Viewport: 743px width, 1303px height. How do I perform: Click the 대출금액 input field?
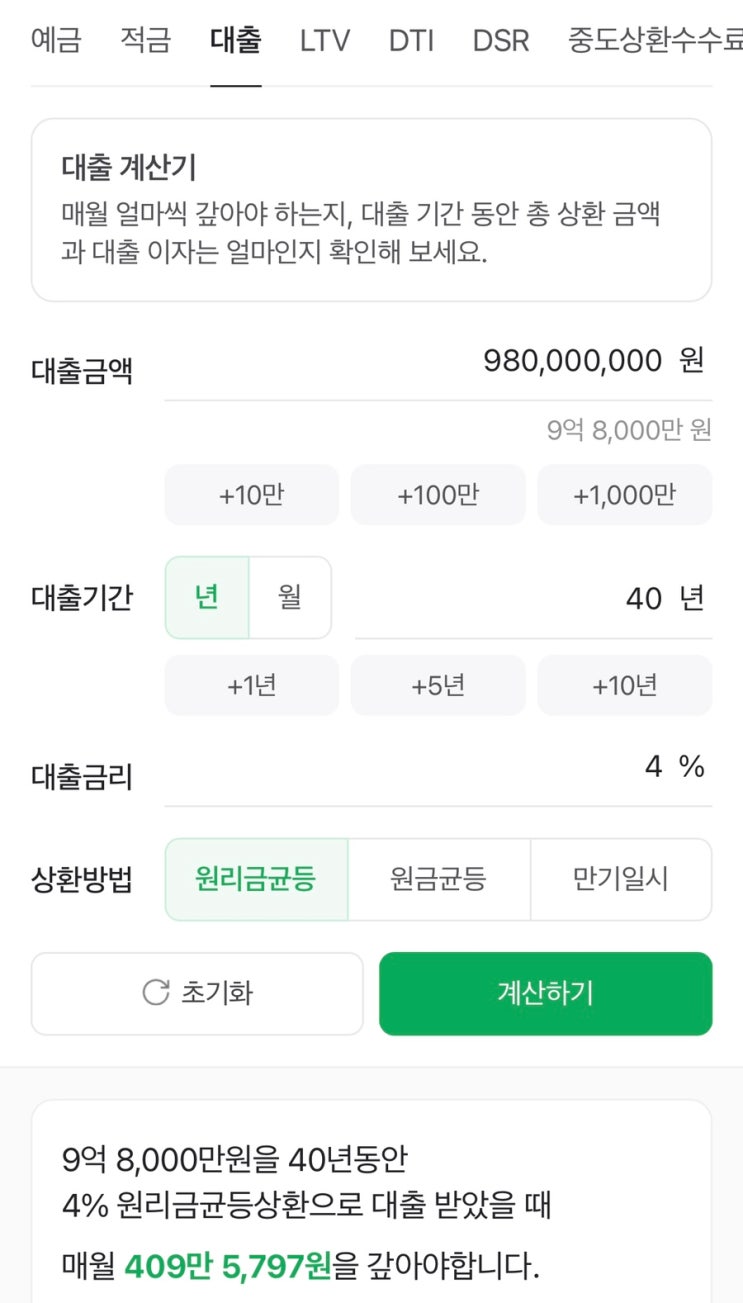(437, 361)
